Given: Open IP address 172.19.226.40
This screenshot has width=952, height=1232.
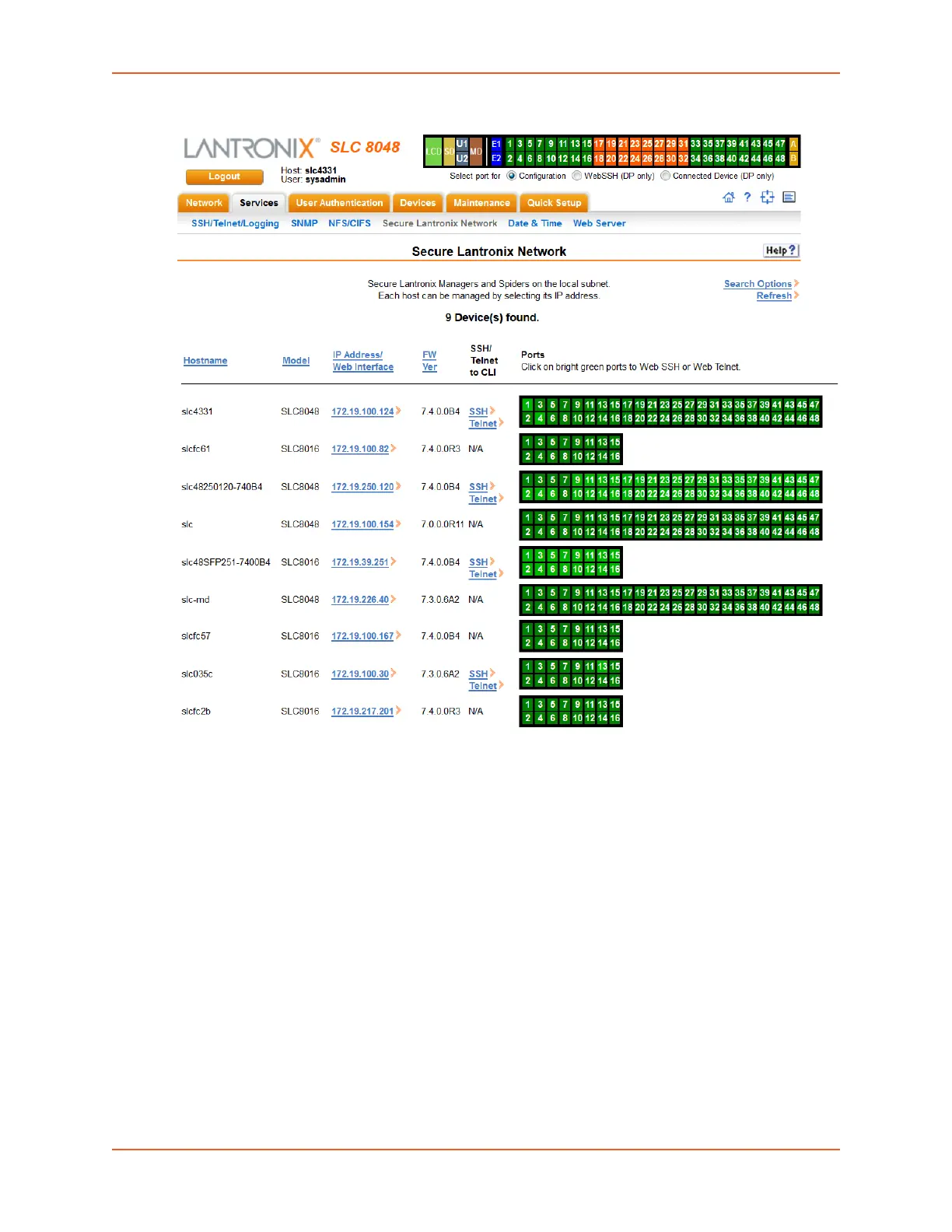Looking at the screenshot, I should (360, 600).
